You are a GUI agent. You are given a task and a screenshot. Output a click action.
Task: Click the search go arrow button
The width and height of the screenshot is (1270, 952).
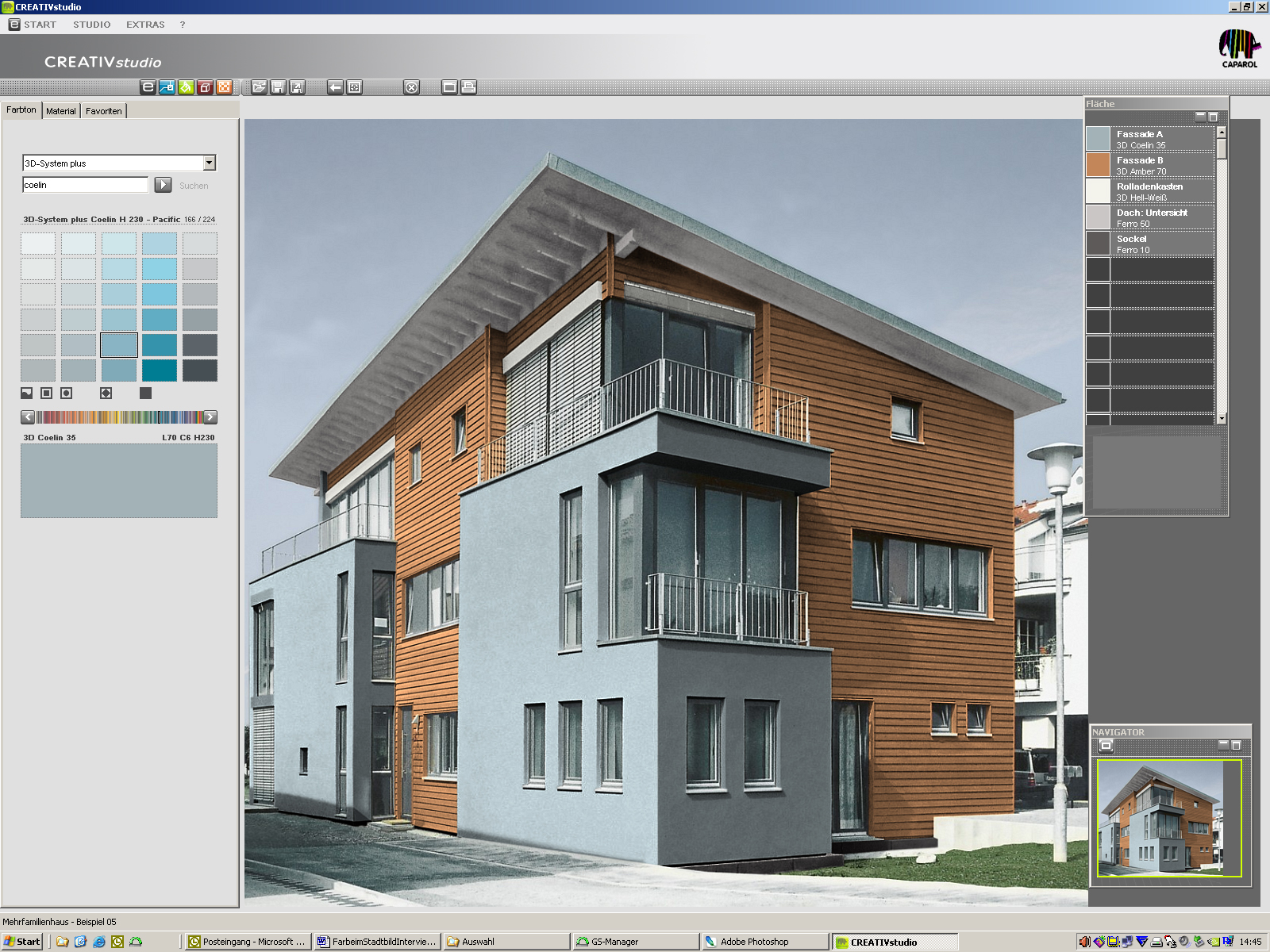point(163,185)
